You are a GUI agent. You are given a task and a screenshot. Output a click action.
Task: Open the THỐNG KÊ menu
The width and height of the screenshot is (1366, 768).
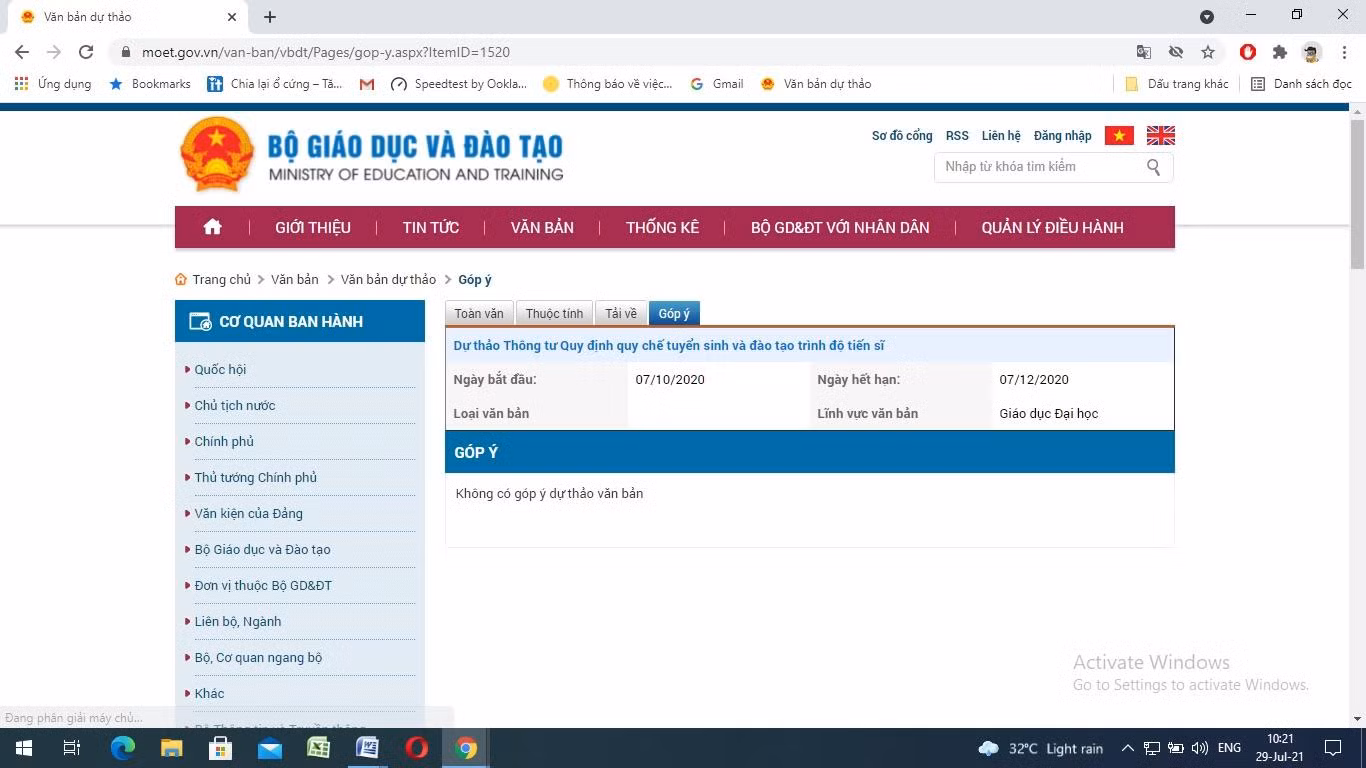click(662, 227)
